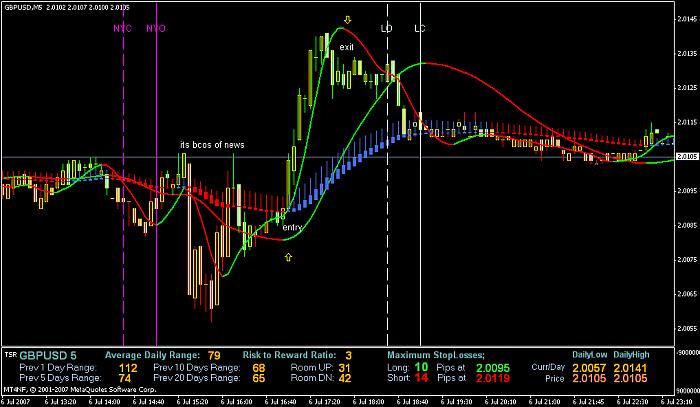Click the '6 Jul 22:30' time label
The width and height of the screenshot is (700, 407).
tap(631, 402)
